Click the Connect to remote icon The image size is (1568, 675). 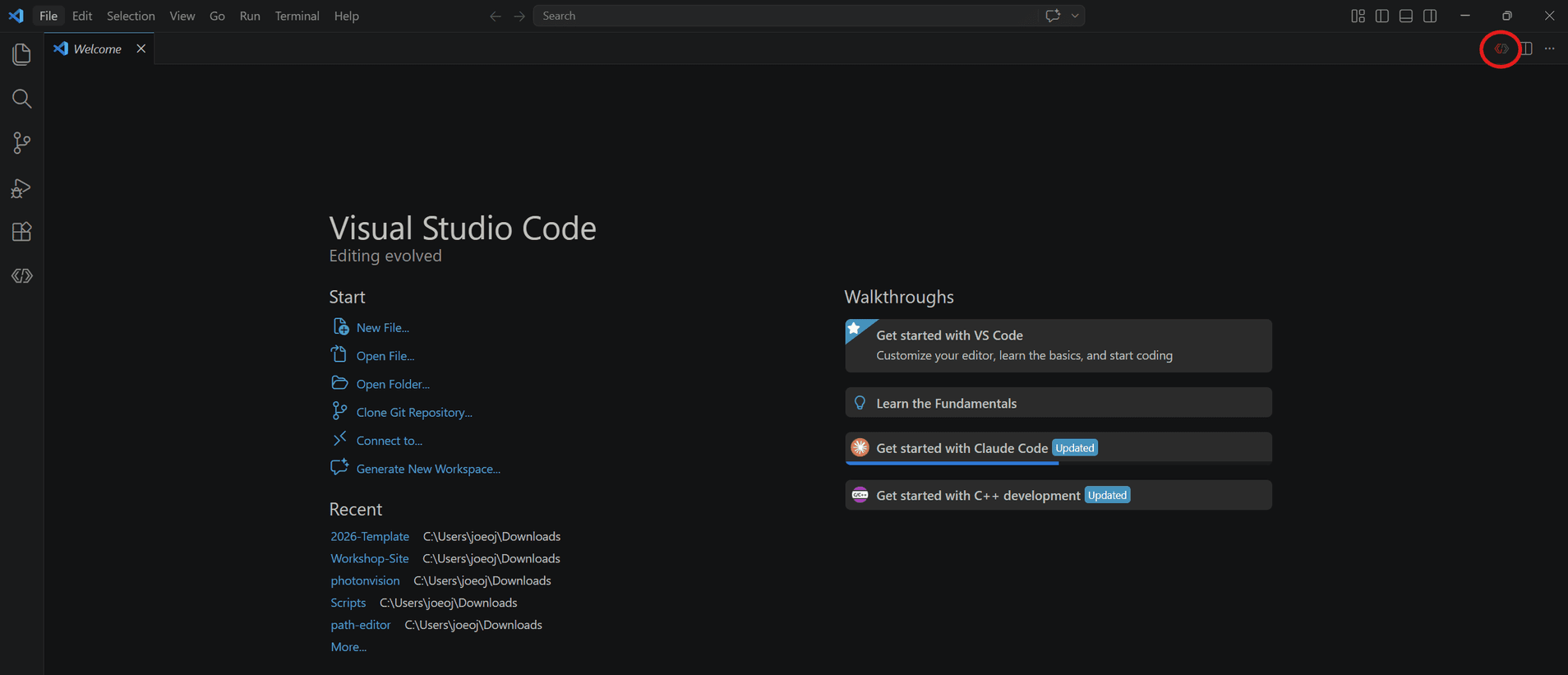pyautogui.click(x=339, y=439)
